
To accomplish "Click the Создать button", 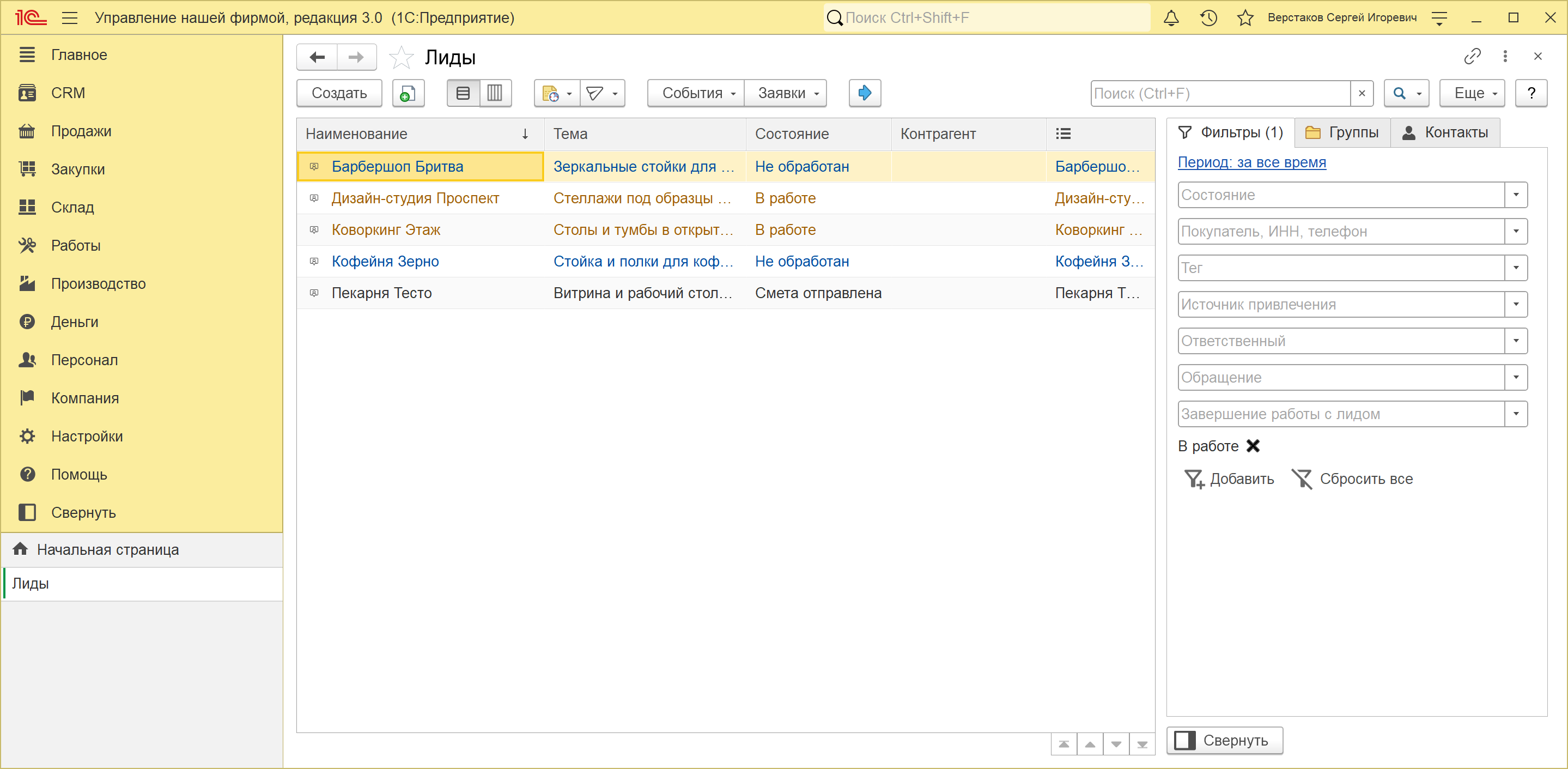I will (339, 93).
